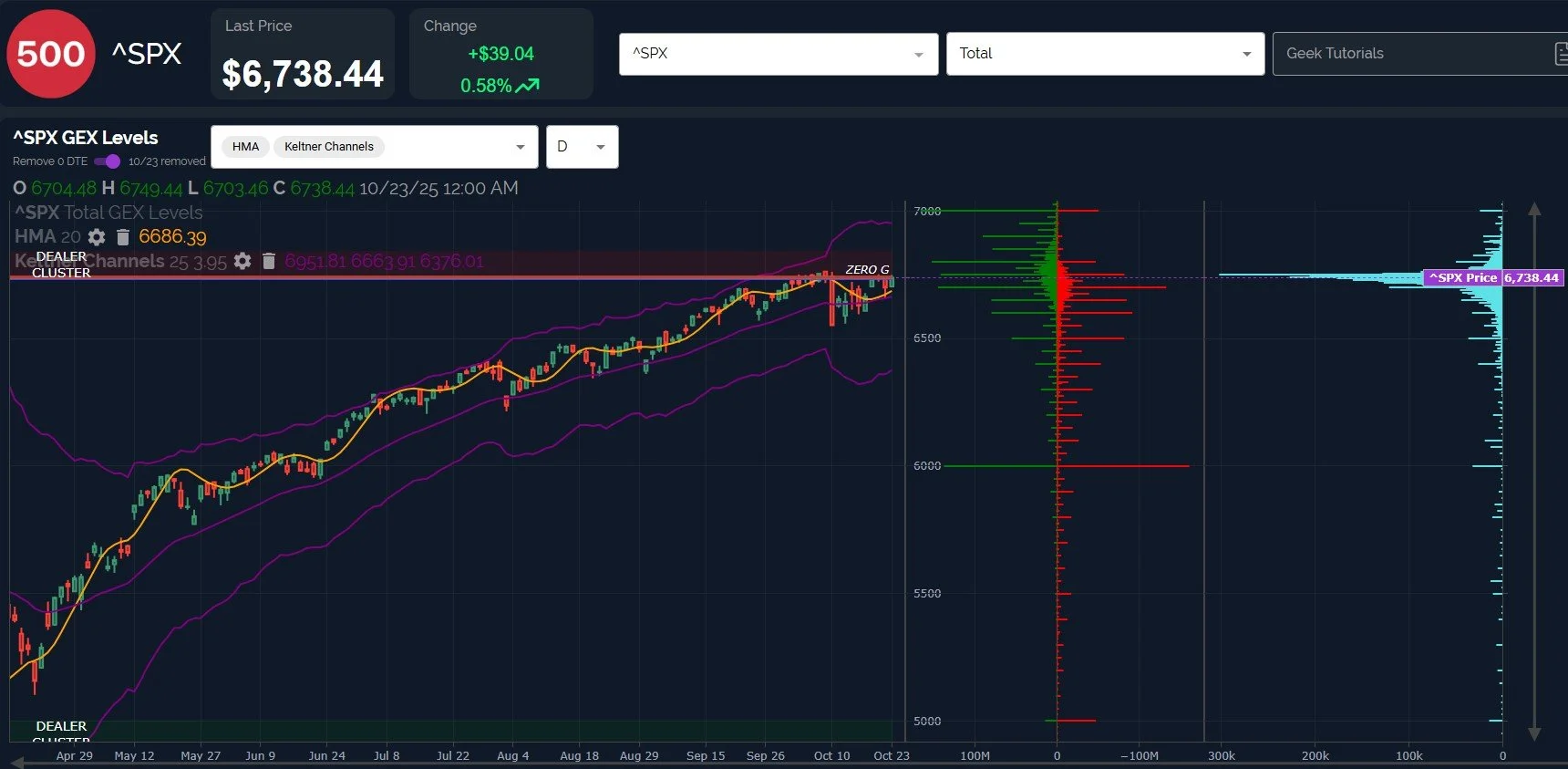Click the 5000 price axis label
1568x769 pixels.
(x=927, y=722)
